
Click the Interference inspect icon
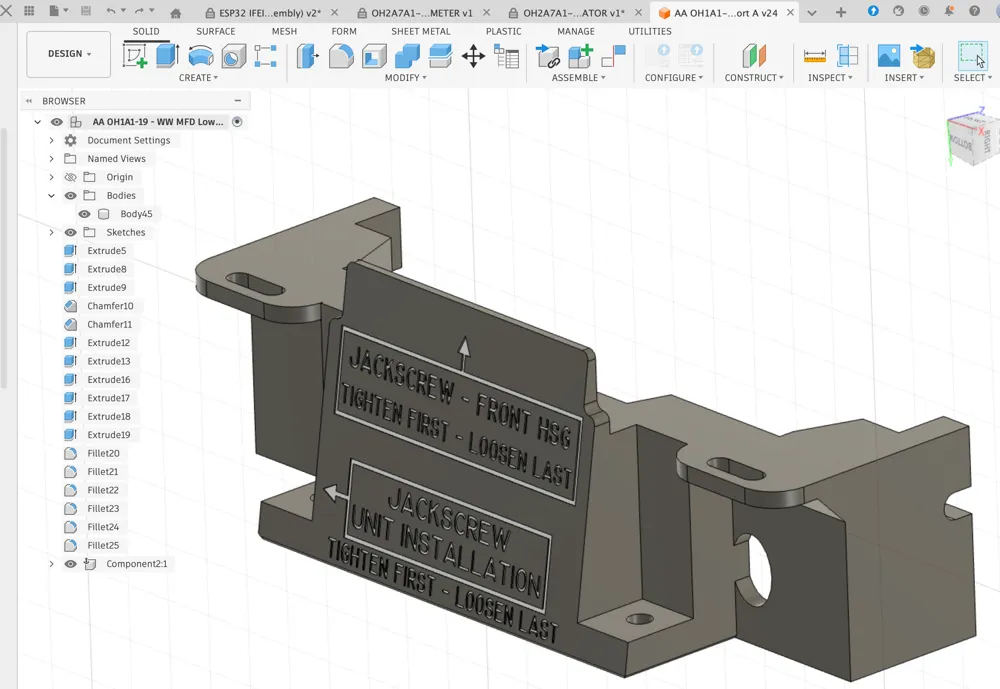click(848, 56)
